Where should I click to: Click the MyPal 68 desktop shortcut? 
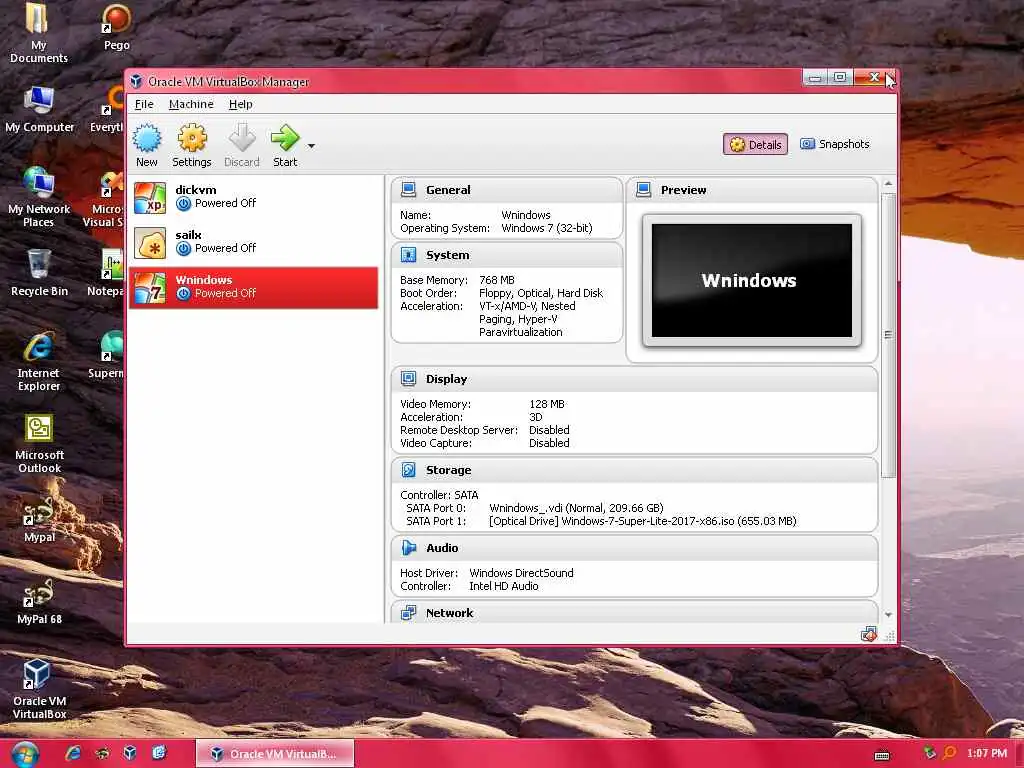39,602
